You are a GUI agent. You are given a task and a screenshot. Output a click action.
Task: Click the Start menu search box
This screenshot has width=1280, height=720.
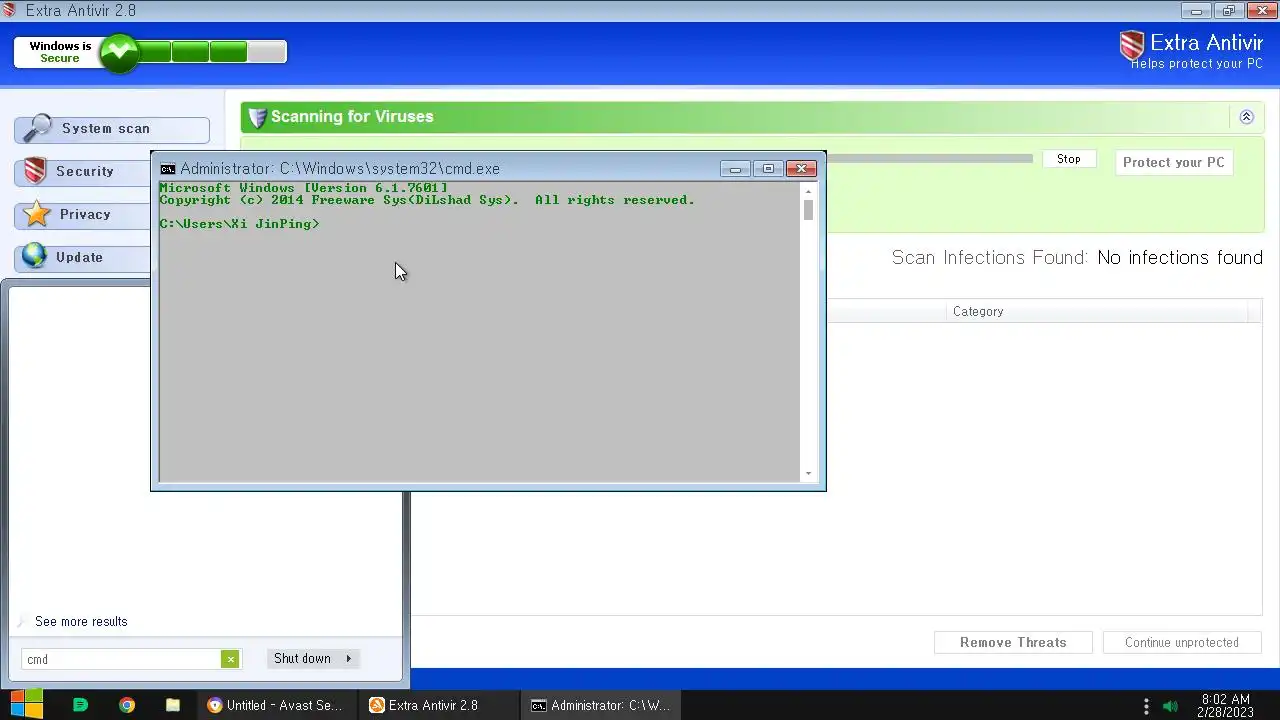click(122, 659)
